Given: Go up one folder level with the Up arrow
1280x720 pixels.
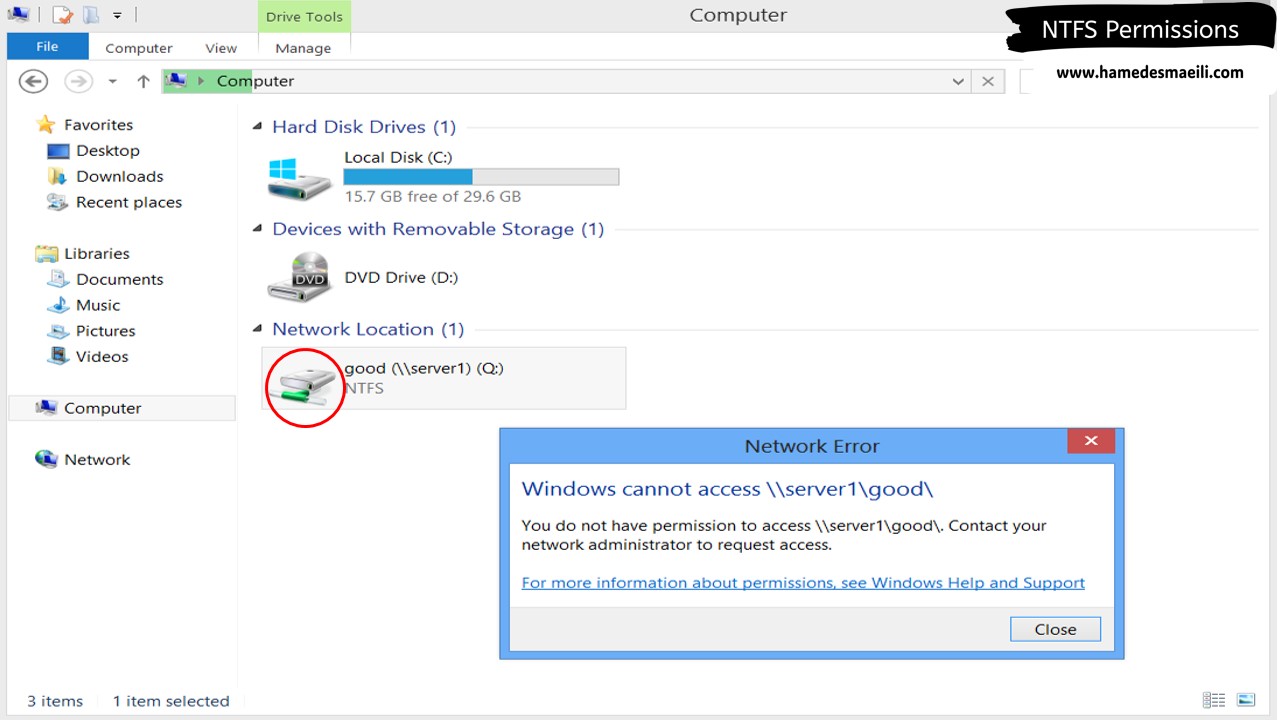Looking at the screenshot, I should pos(143,82).
